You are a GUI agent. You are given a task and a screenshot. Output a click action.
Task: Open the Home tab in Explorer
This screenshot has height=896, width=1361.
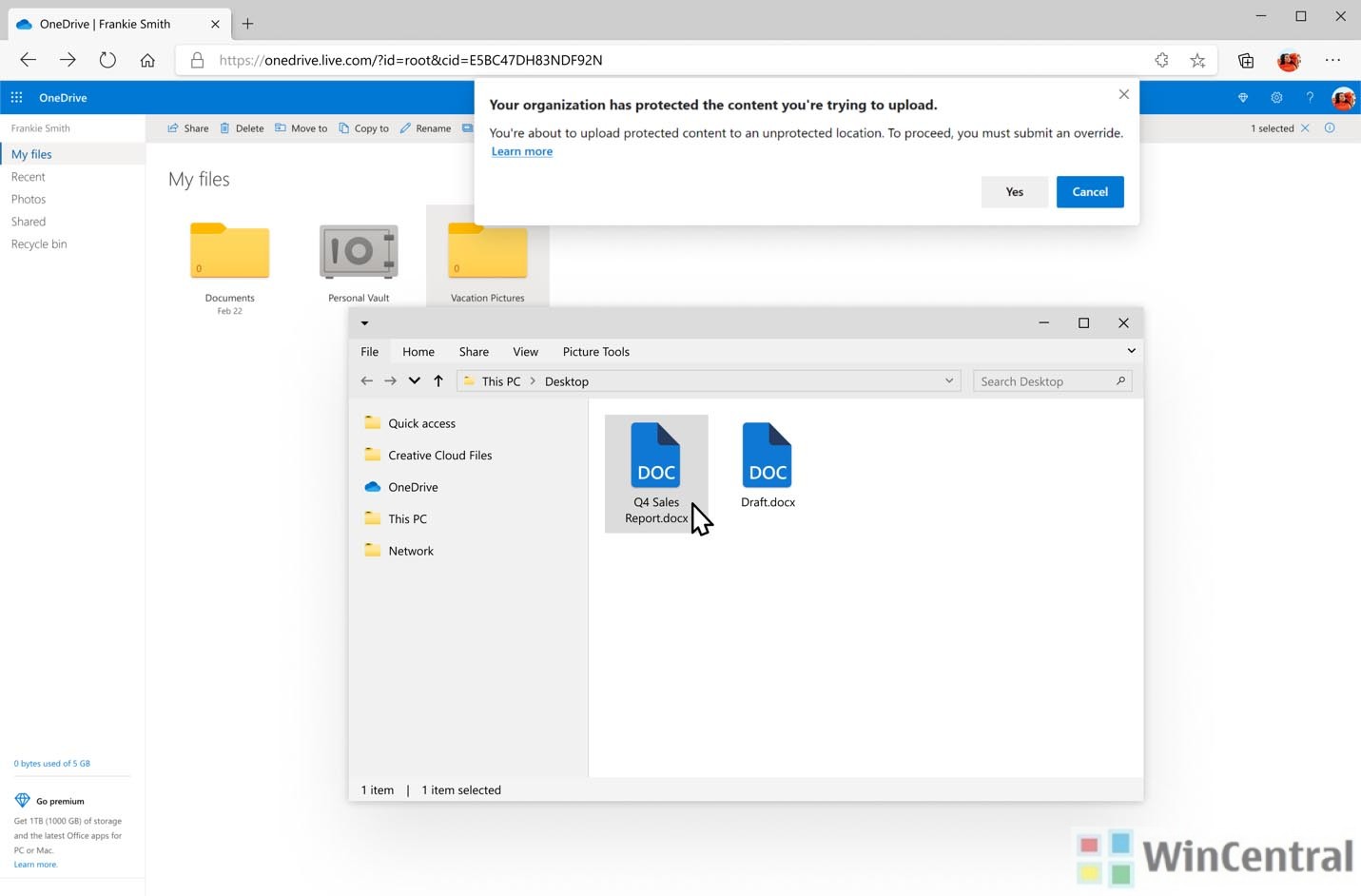click(x=418, y=352)
